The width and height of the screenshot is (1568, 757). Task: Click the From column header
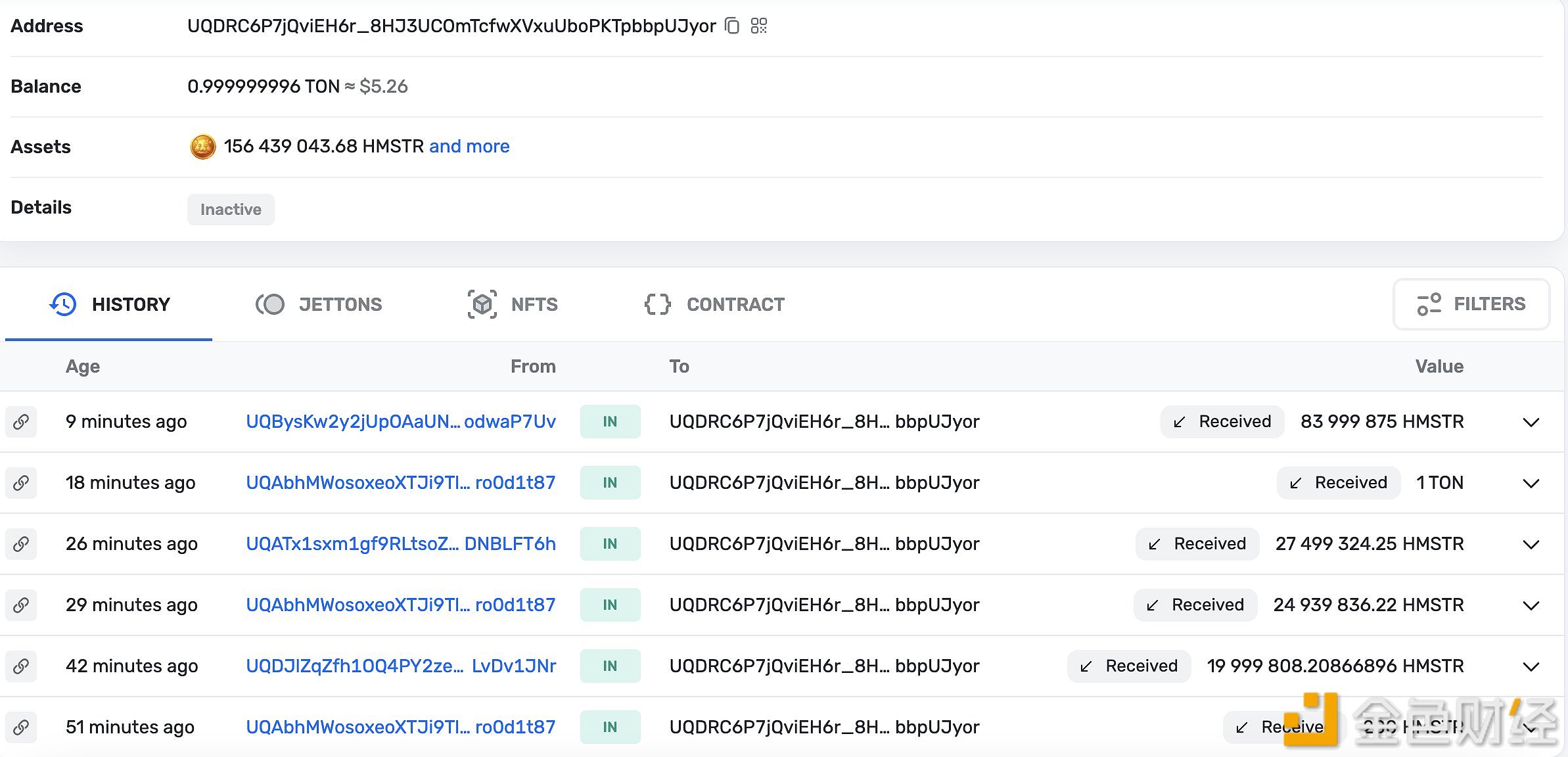click(x=533, y=366)
